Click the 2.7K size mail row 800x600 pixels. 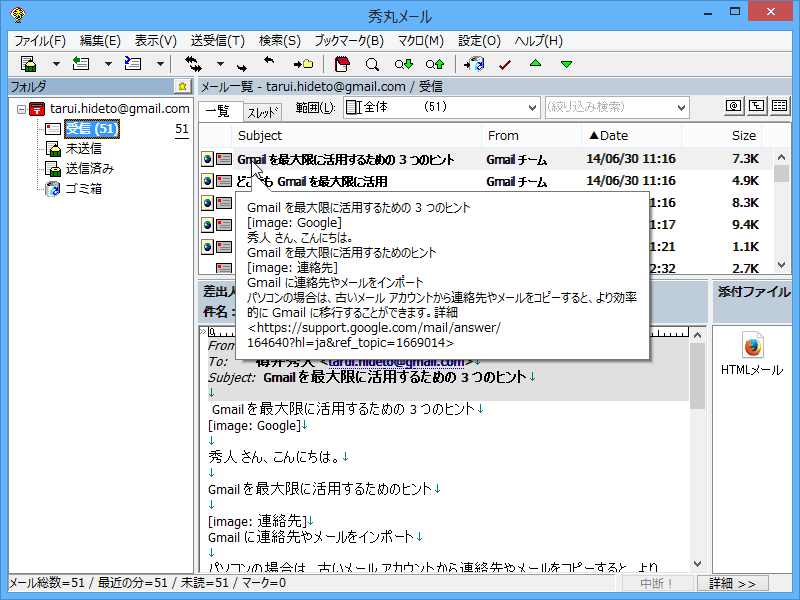[485, 268]
